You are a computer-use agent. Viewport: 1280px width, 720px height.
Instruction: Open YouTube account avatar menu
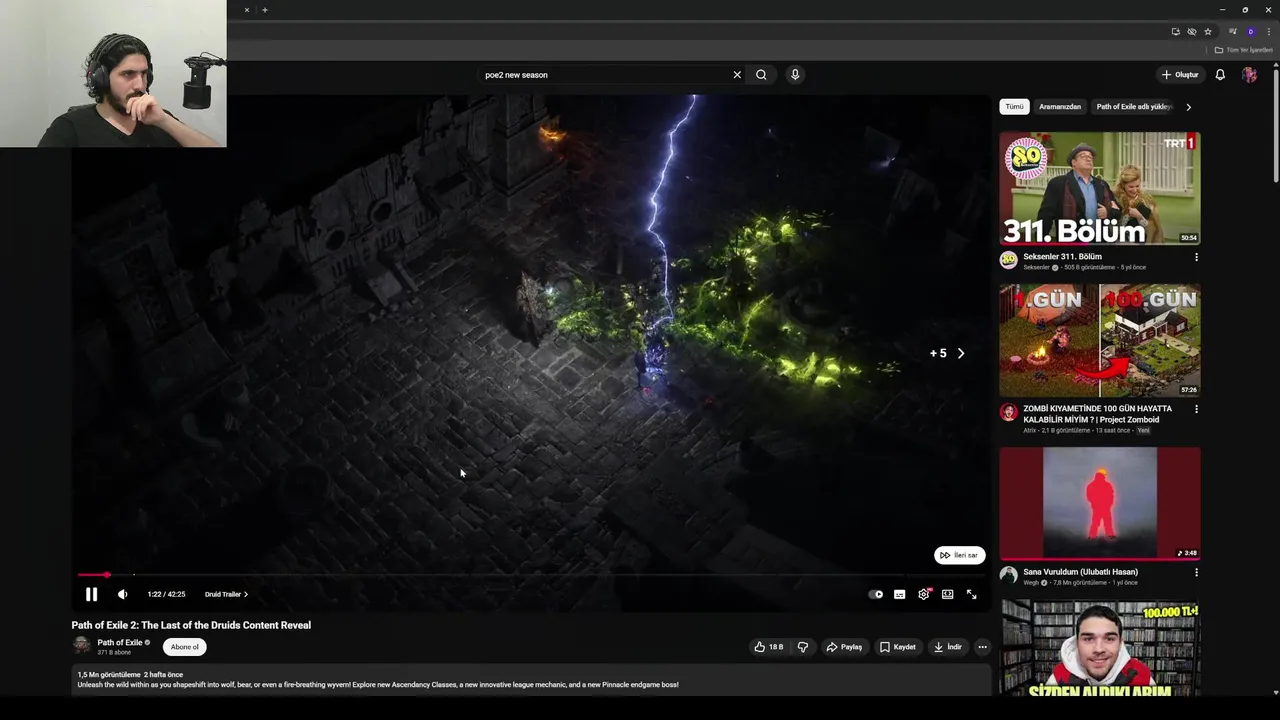click(x=1249, y=75)
